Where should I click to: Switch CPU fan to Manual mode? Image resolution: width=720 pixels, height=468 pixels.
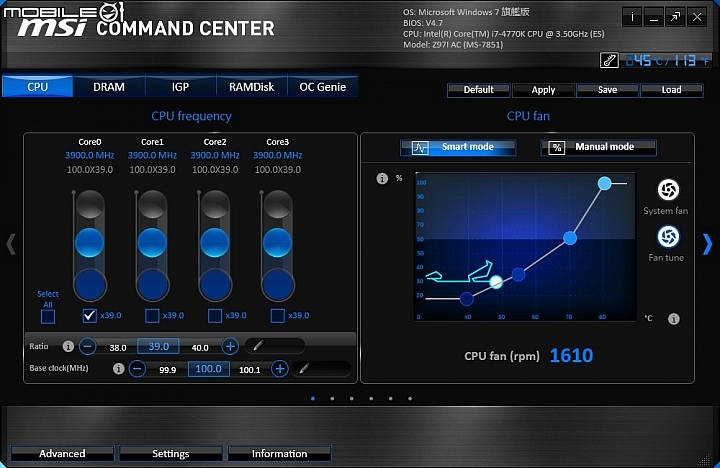(598, 147)
